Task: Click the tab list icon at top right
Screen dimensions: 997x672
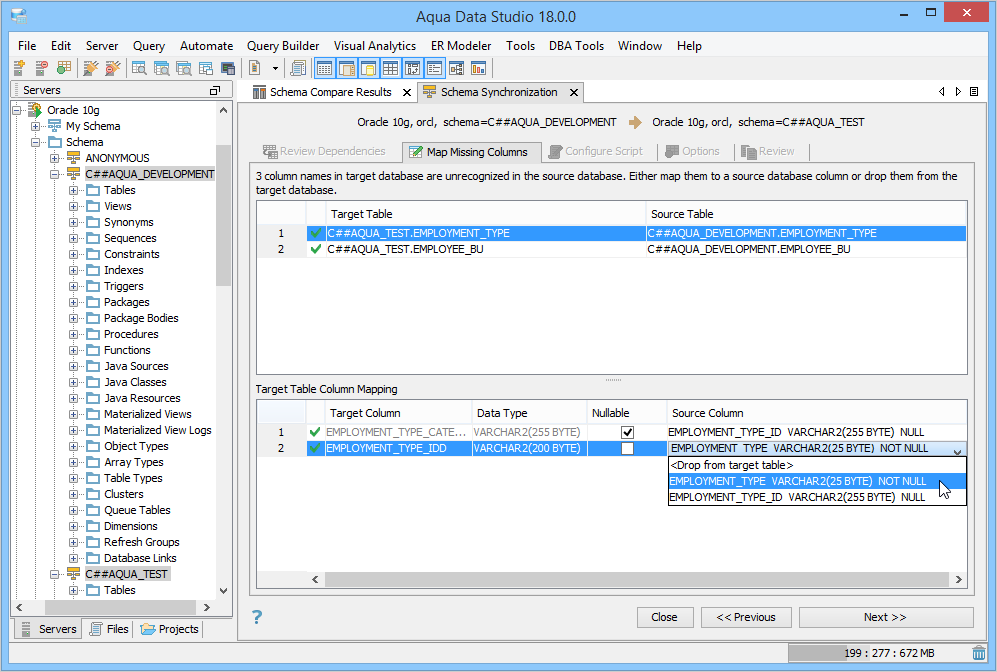Action: click(974, 92)
